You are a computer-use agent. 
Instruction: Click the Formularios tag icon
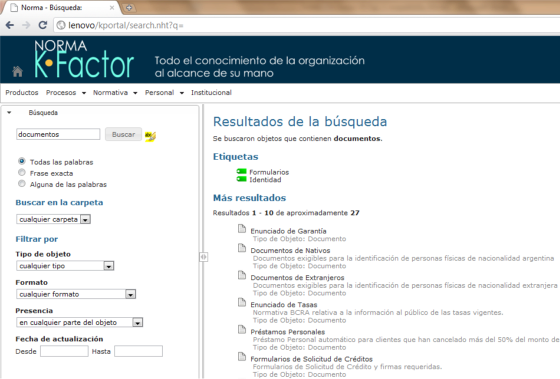point(242,171)
